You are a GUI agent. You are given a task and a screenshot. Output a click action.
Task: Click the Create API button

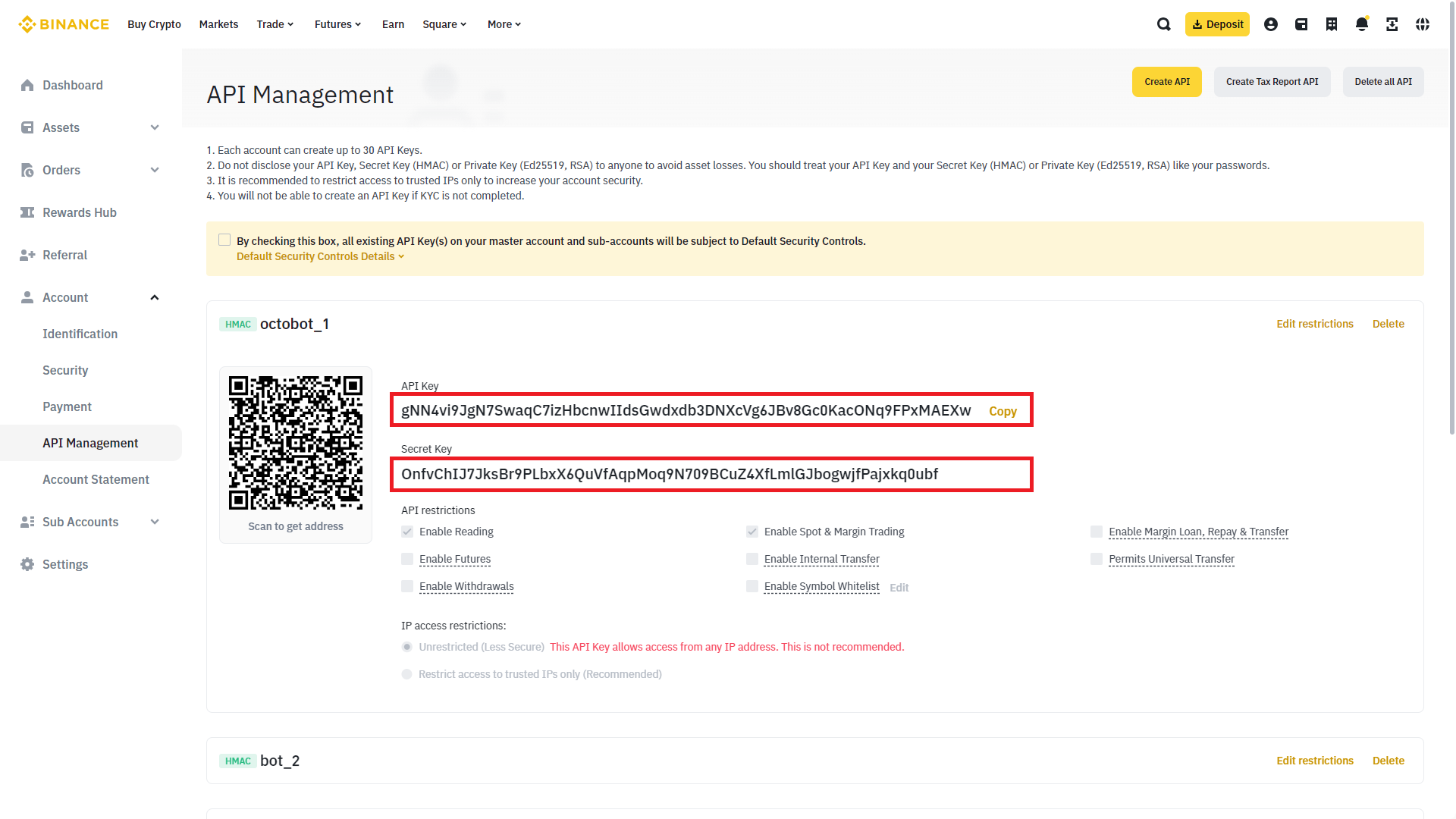point(1166,82)
